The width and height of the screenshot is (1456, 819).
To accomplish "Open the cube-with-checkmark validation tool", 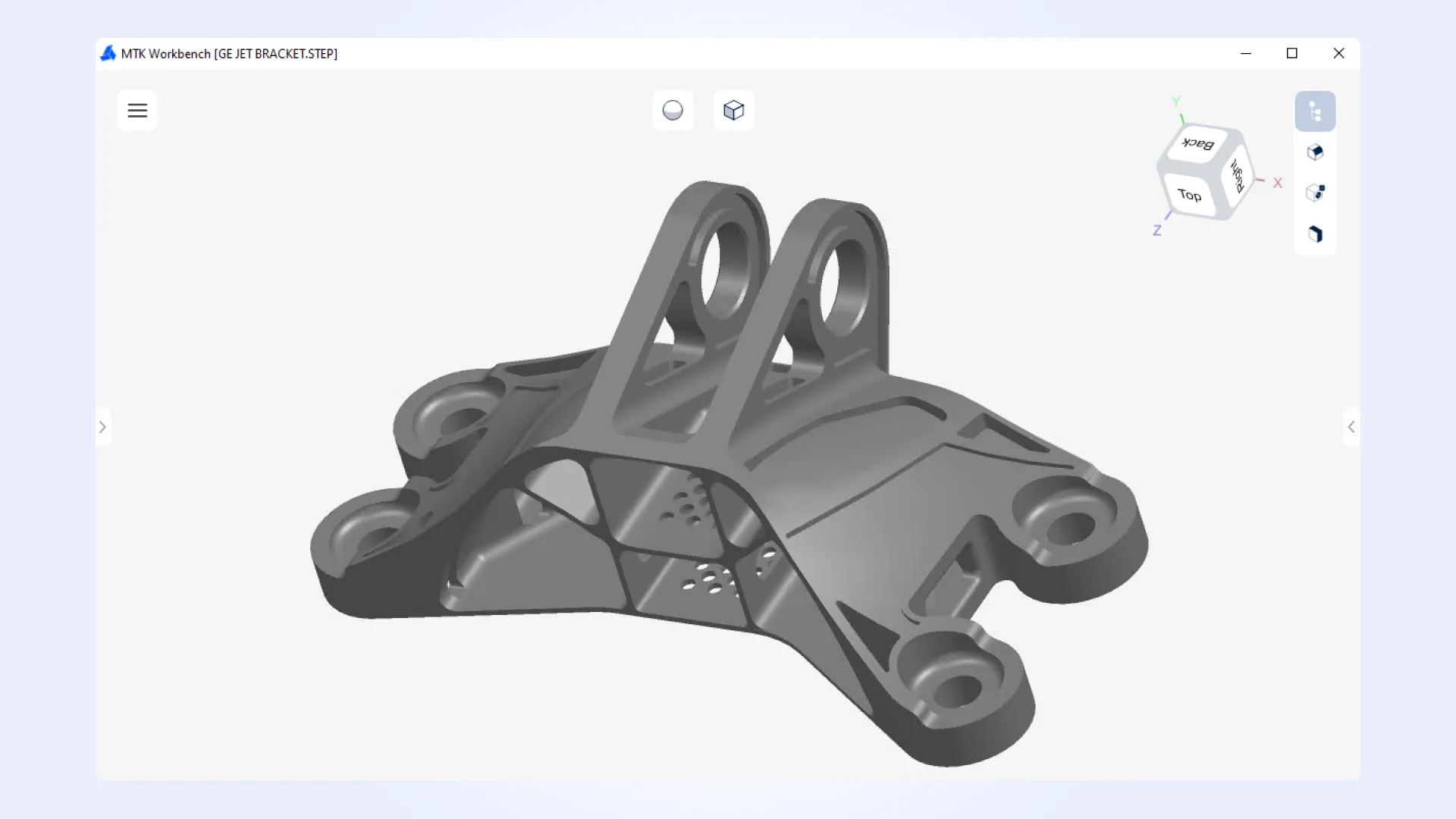I will coord(1316,193).
